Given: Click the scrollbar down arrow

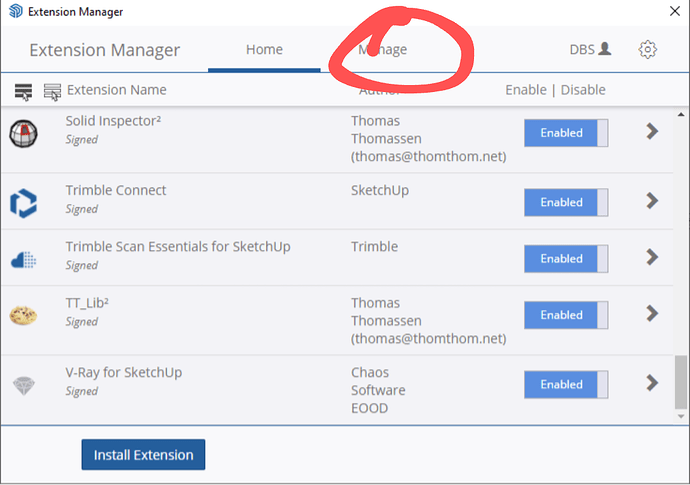Looking at the screenshot, I should (681, 416).
